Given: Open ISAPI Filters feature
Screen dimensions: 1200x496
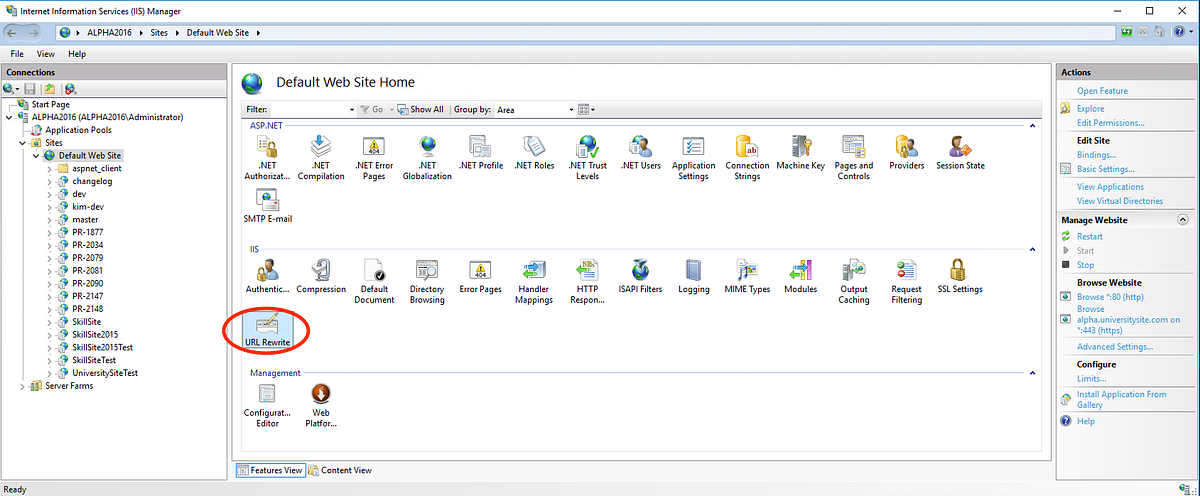Looking at the screenshot, I should (x=640, y=275).
